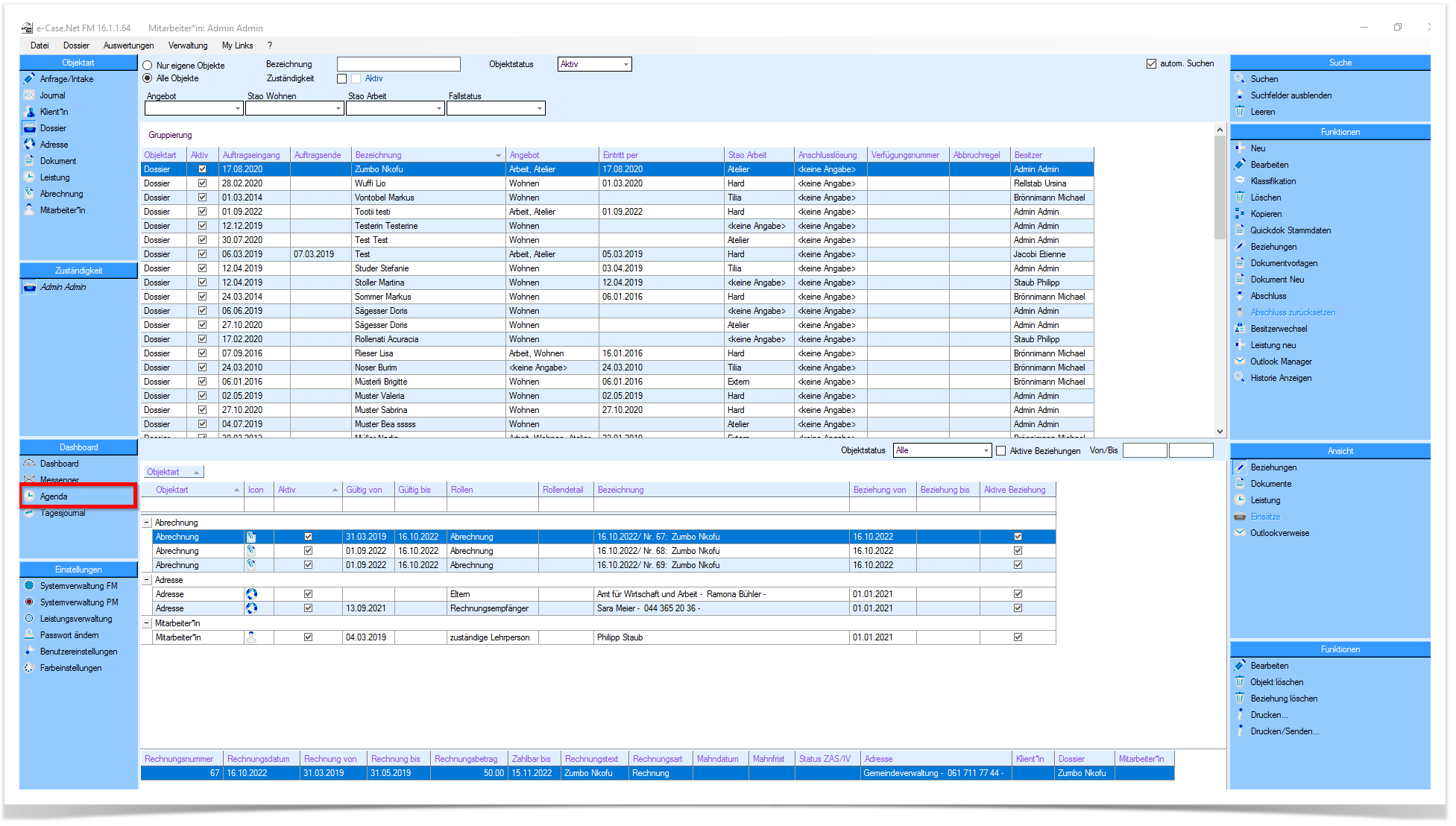Viewport: 1456px width, 826px height.
Task: Open the Auswertungen menu
Action: point(128,45)
